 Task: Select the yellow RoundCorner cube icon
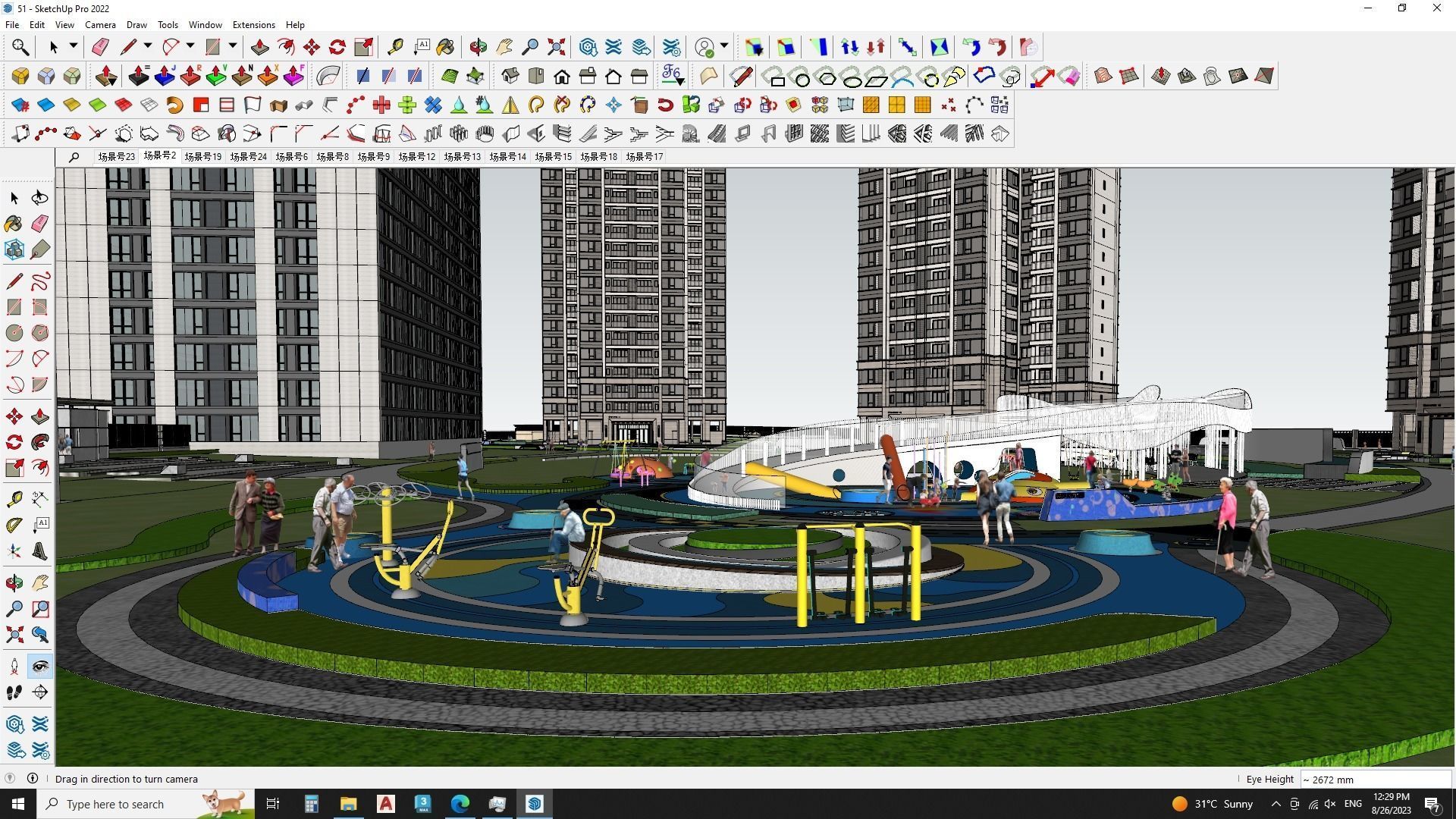pos(20,76)
